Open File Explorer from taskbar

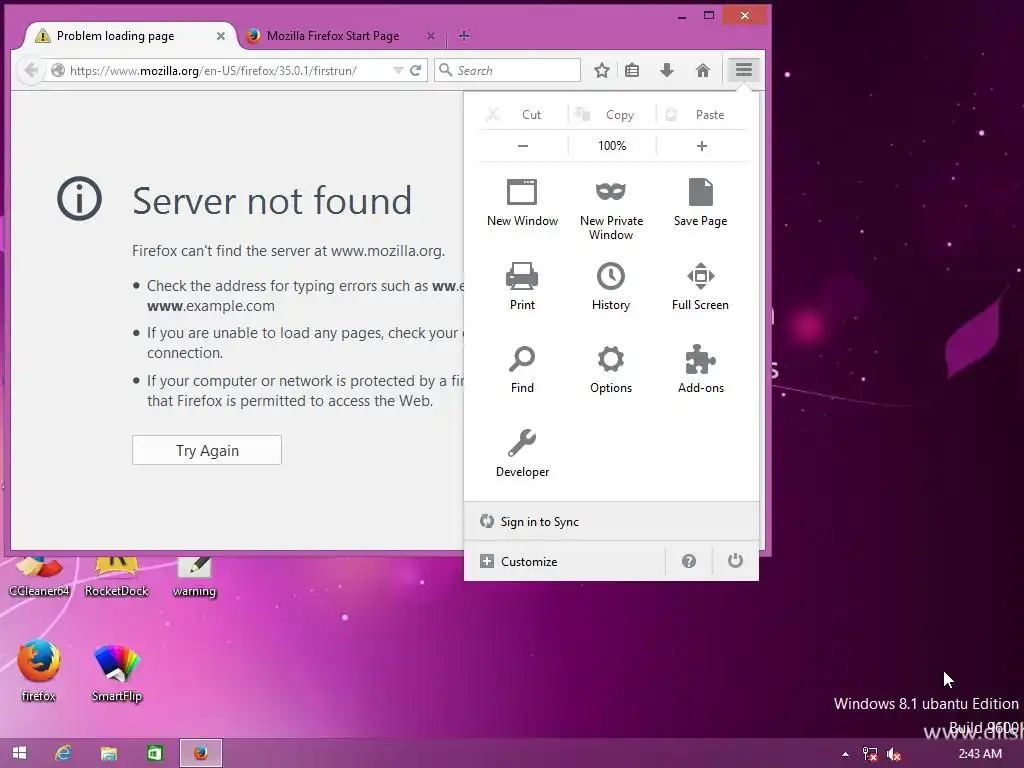(x=108, y=753)
